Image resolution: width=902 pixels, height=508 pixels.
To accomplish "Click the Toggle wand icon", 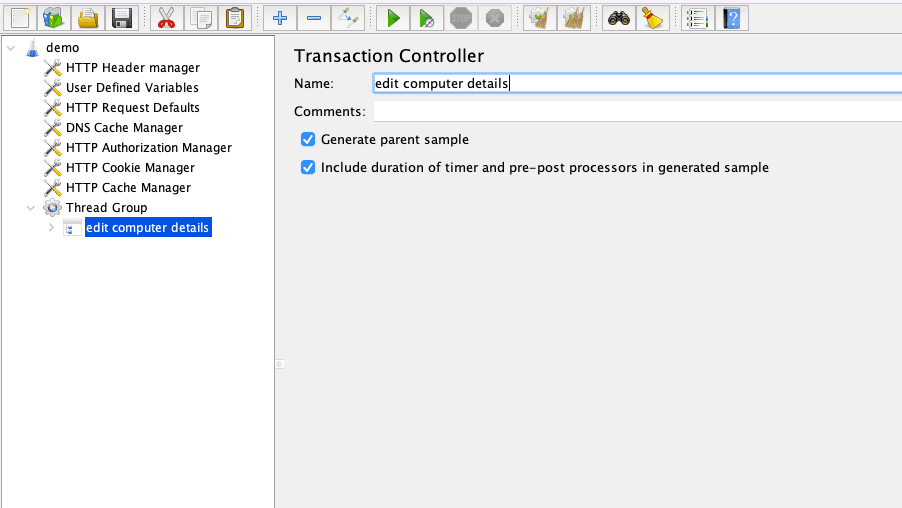I will 348,18.
